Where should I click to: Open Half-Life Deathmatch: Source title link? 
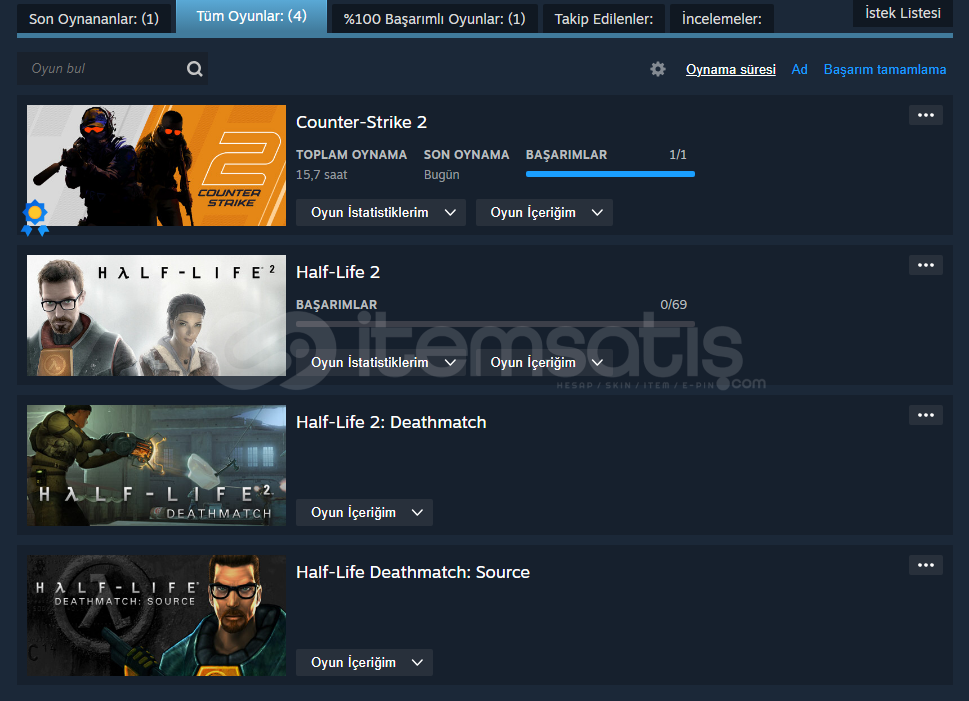413,572
